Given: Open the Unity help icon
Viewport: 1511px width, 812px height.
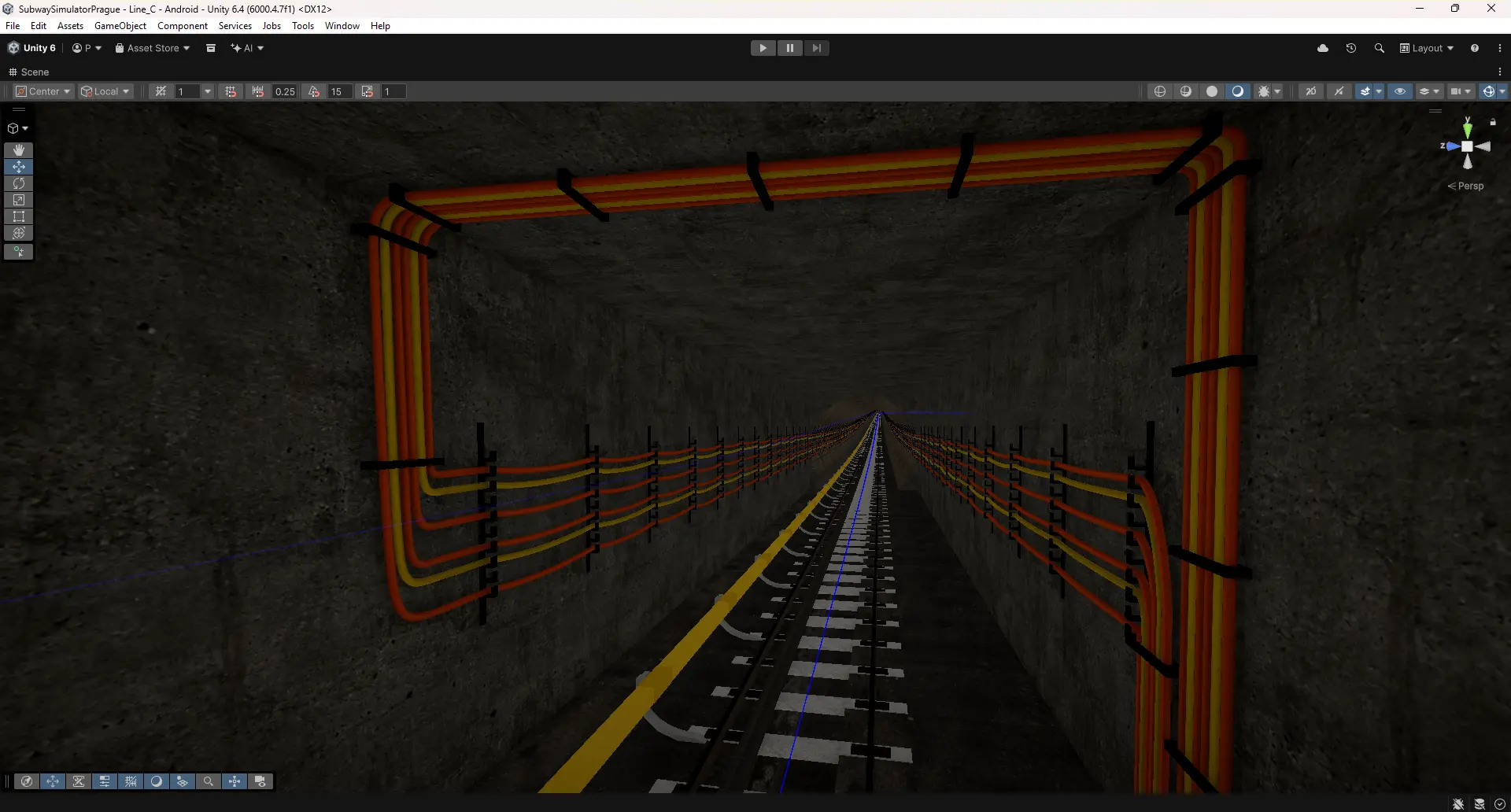Looking at the screenshot, I should point(1475,48).
